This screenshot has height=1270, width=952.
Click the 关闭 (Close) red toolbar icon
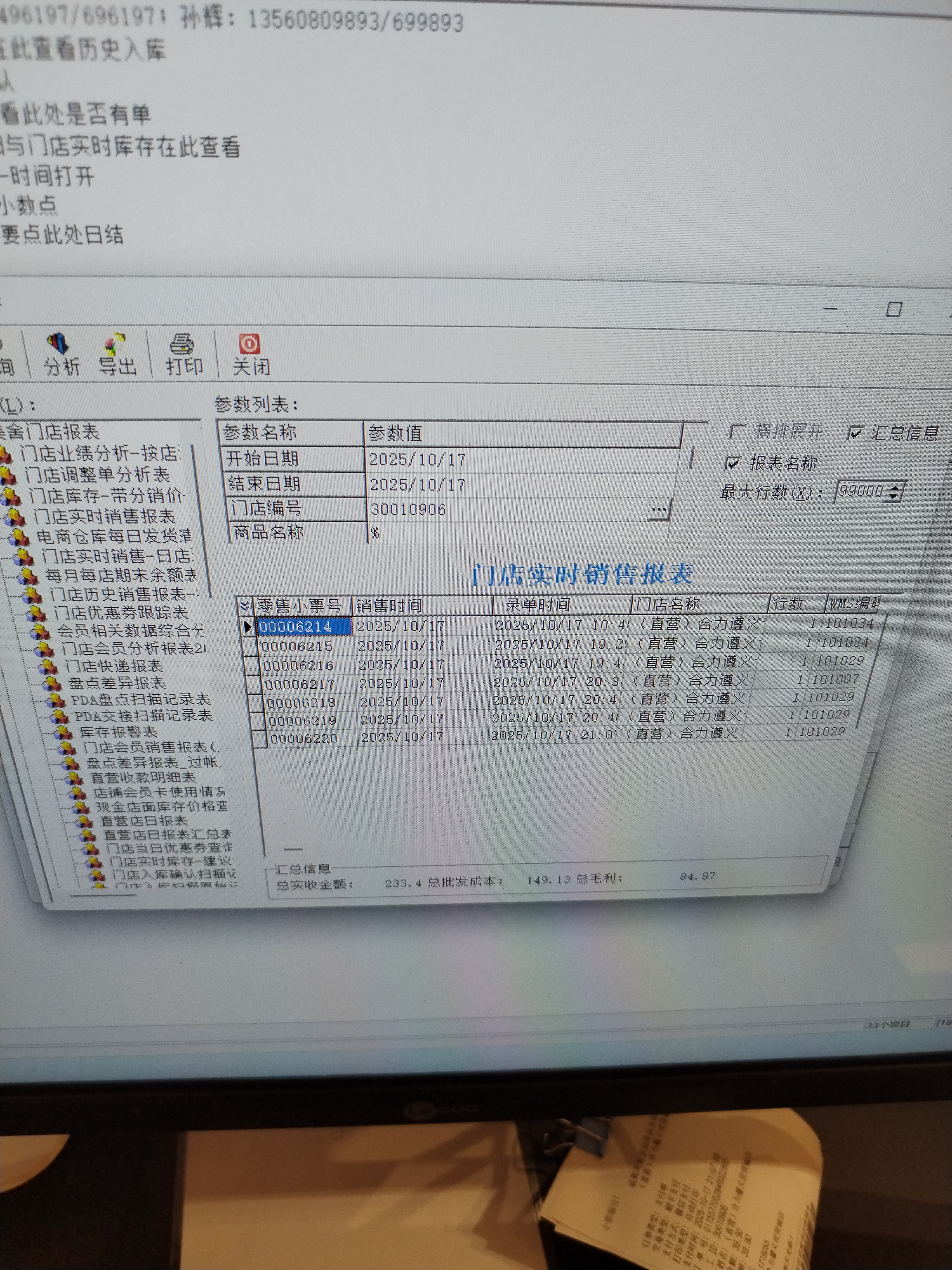click(x=249, y=344)
